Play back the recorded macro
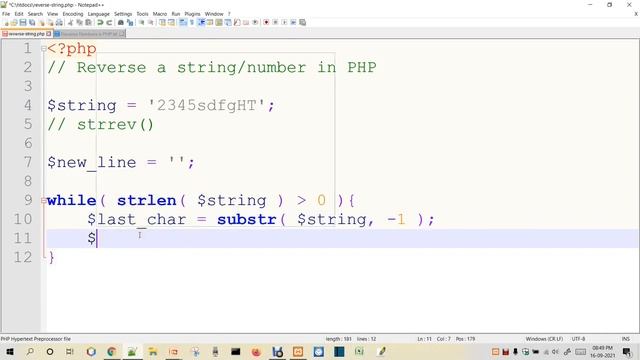640x360 pixels. coord(284,22)
